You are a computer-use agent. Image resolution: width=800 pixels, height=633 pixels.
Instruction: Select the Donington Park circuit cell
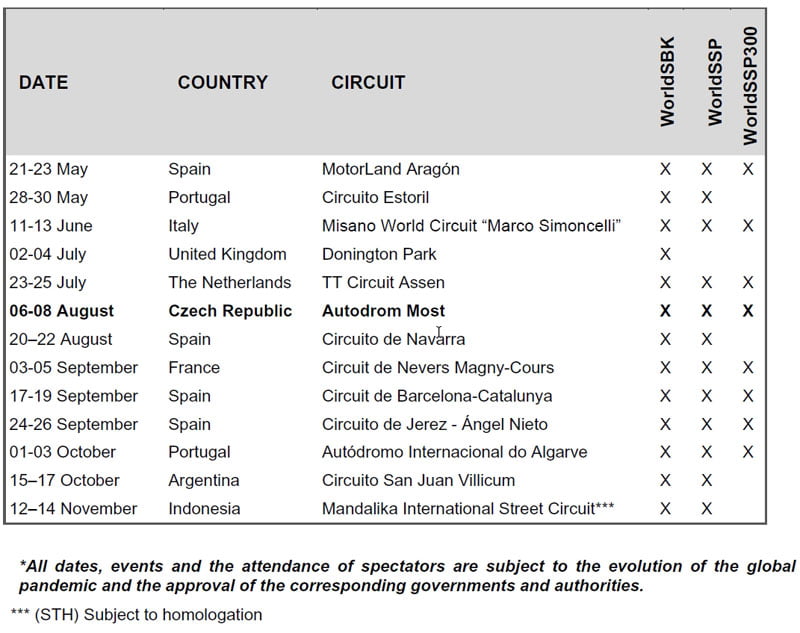(379, 254)
